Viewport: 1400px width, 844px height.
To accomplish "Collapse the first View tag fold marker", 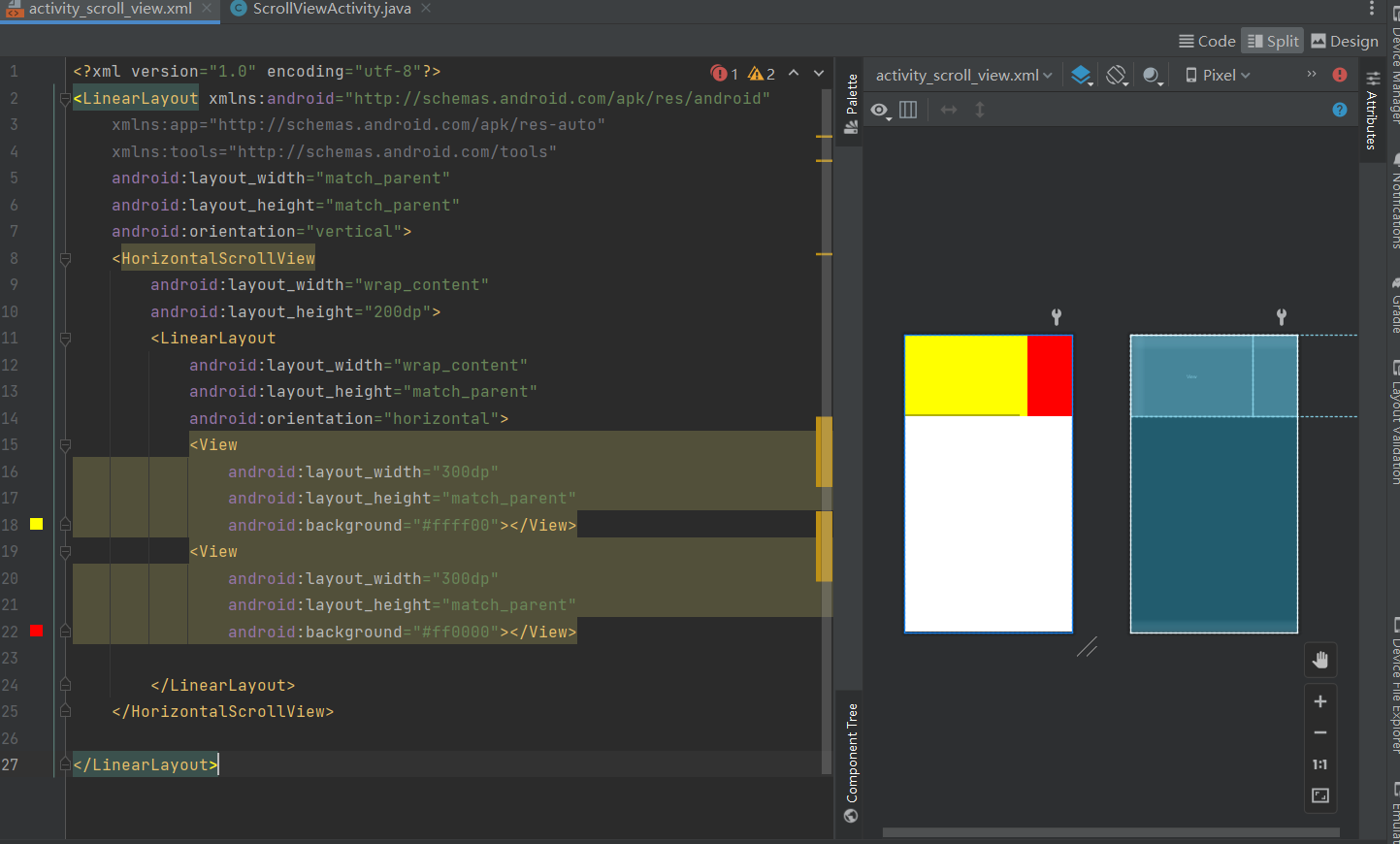I will [65, 445].
